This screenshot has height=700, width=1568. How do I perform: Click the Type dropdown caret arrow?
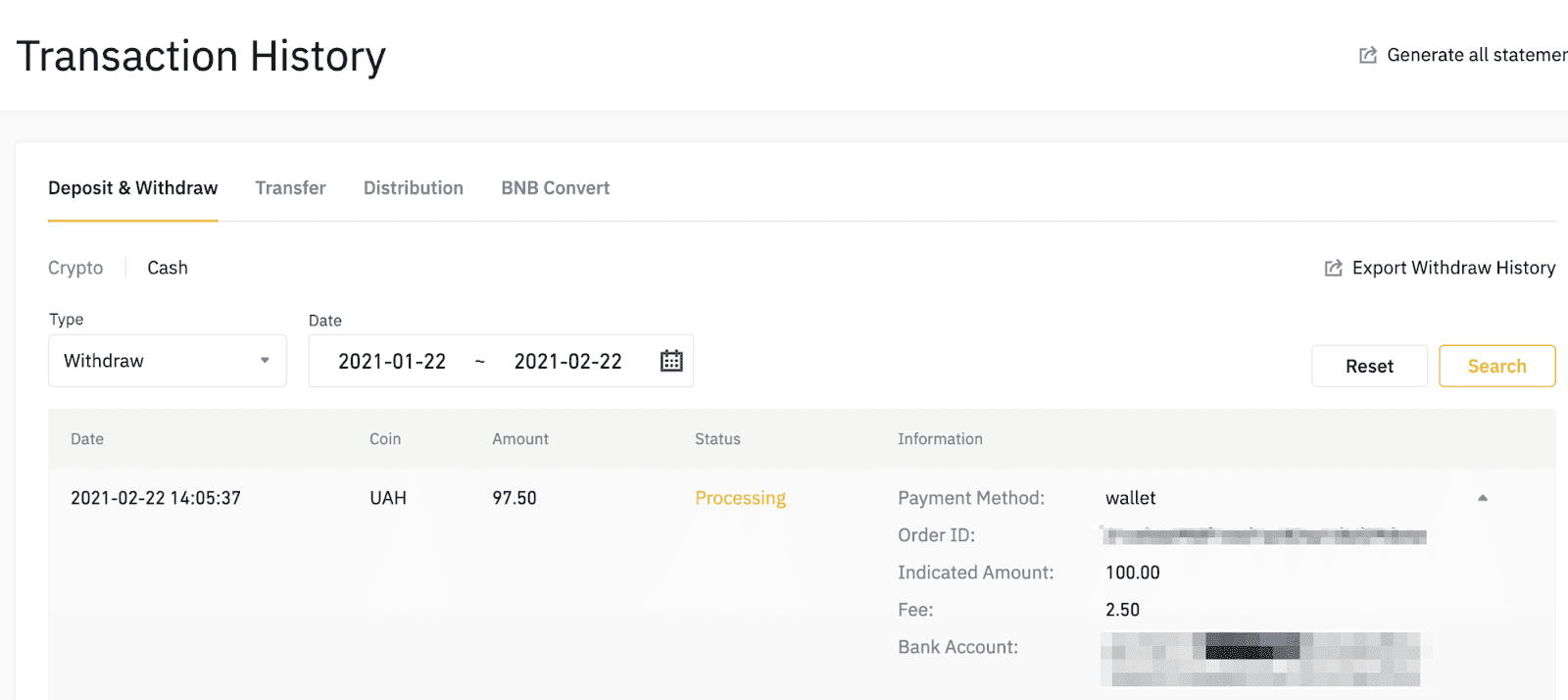tap(265, 361)
